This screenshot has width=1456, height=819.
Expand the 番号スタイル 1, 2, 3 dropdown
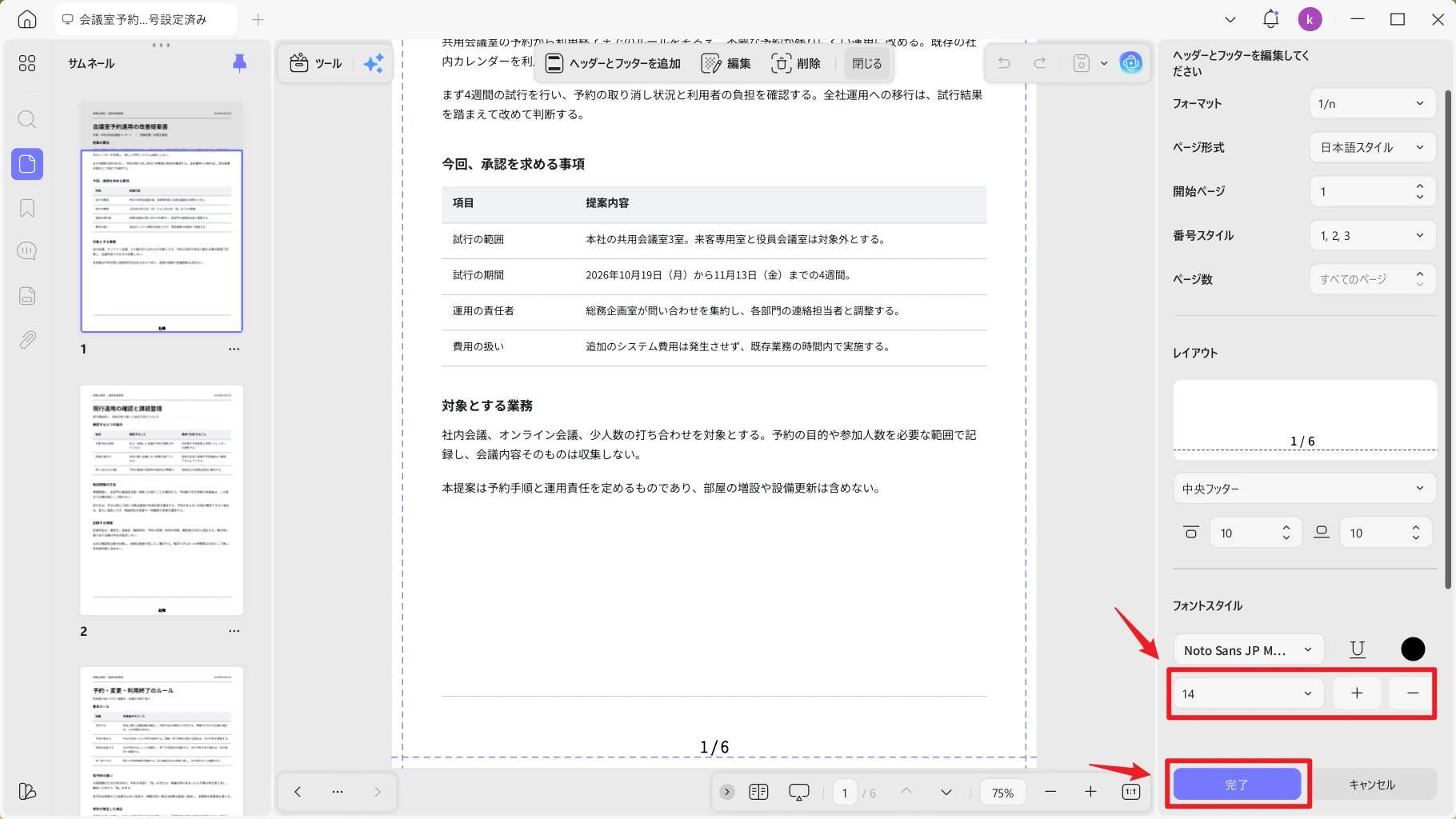[1373, 235]
